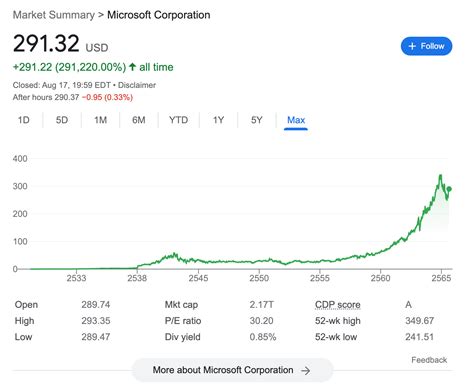Follow Microsoft Corporation stock
Image resolution: width=474 pixels, height=390 pixels.
[x=426, y=46]
